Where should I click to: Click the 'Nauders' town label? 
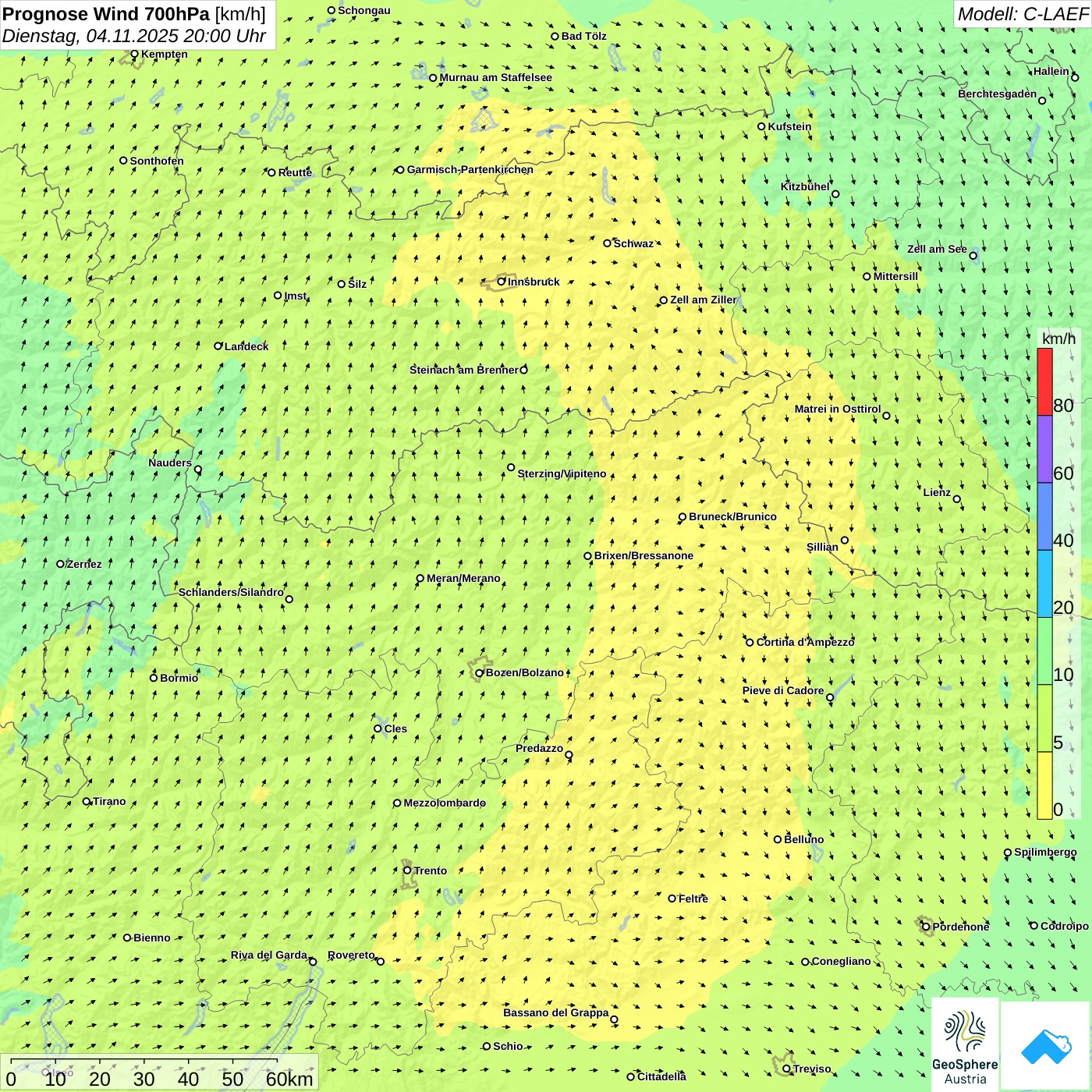click(x=169, y=463)
